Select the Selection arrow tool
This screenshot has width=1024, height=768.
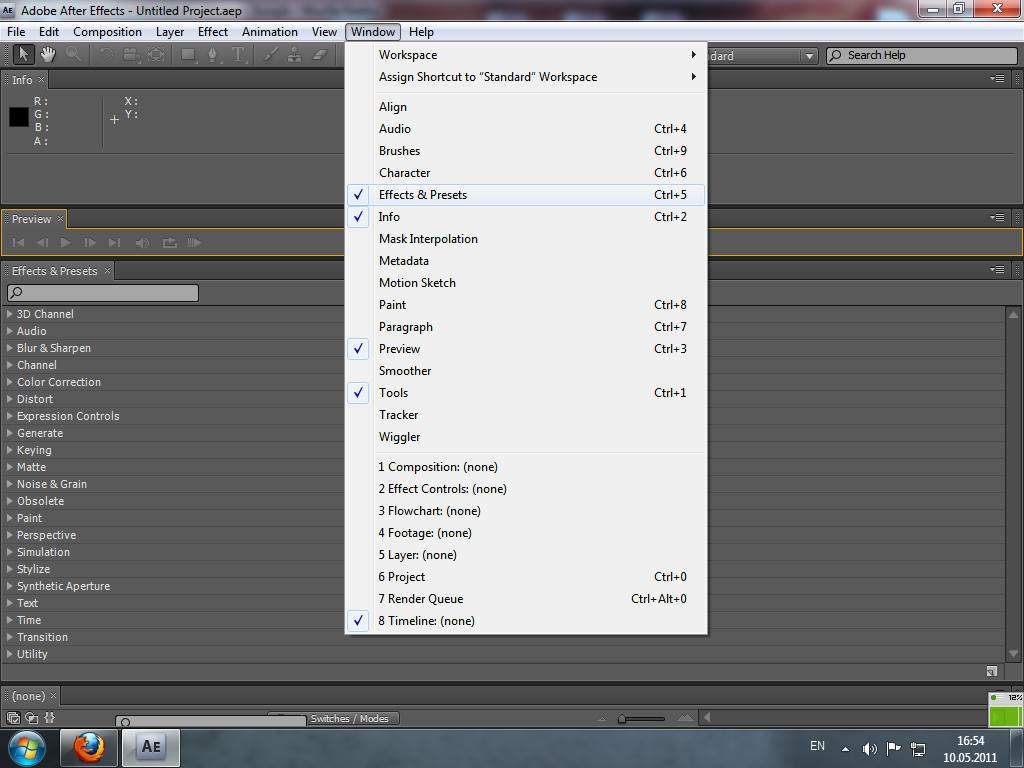[x=24, y=55]
